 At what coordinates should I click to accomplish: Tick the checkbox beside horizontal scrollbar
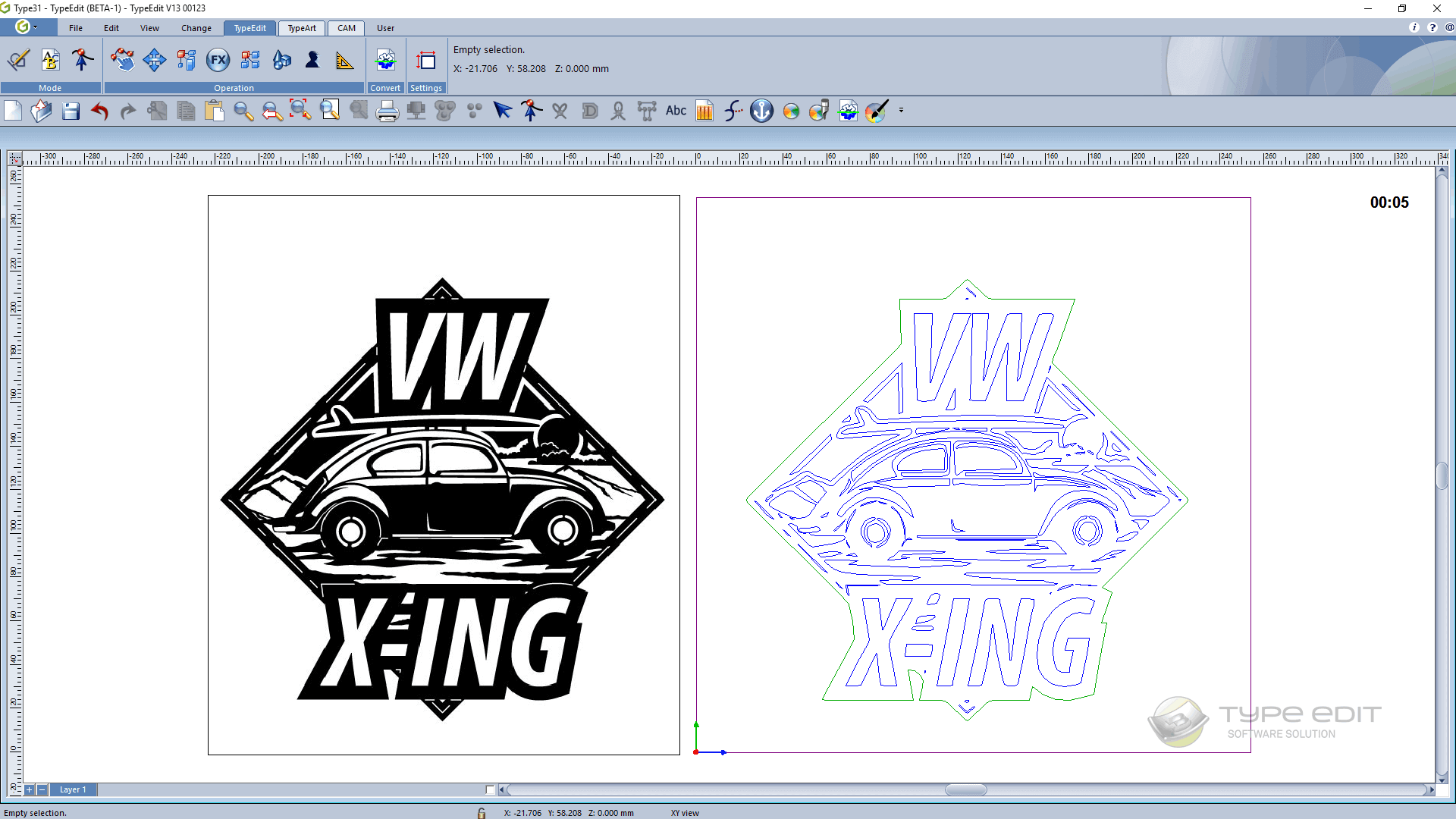(x=490, y=789)
